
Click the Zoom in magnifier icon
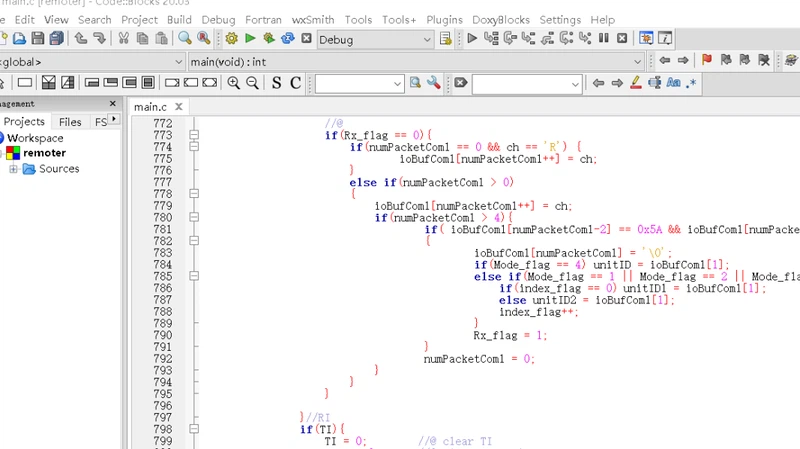[x=234, y=83]
